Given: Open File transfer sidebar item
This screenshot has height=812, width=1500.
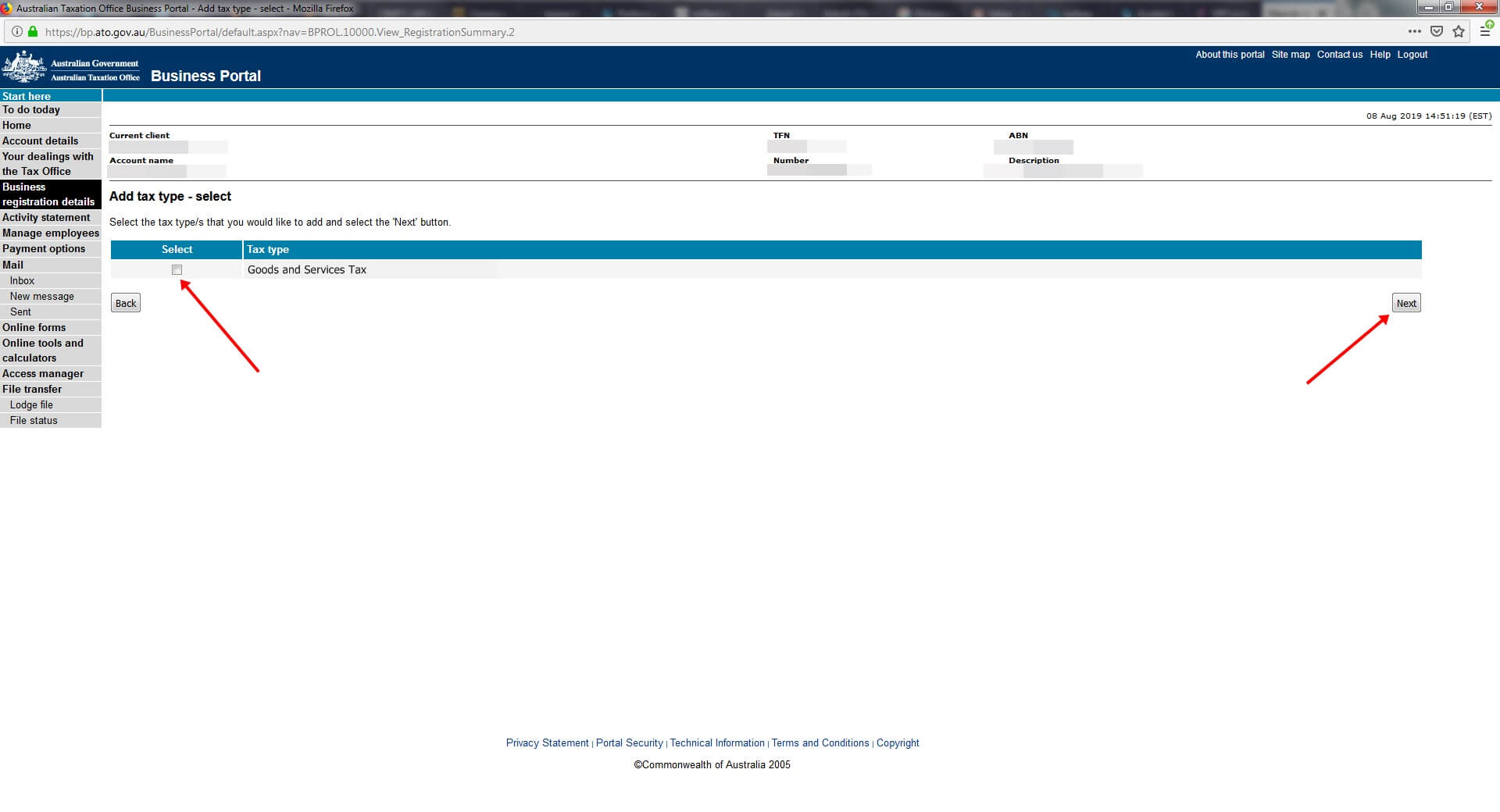Looking at the screenshot, I should (51, 390).
